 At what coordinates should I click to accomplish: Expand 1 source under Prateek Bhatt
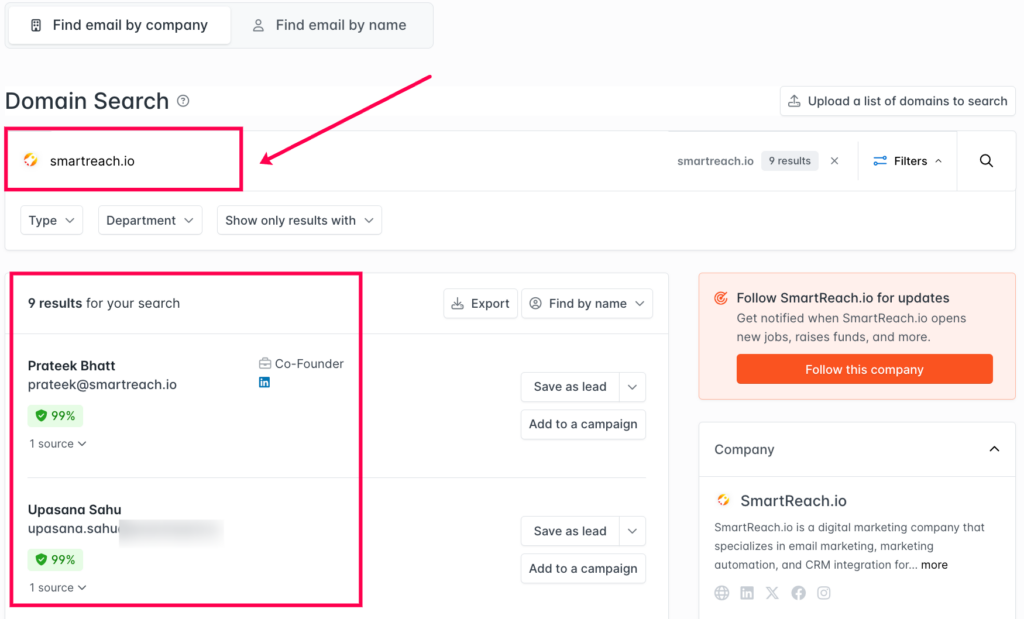57,443
